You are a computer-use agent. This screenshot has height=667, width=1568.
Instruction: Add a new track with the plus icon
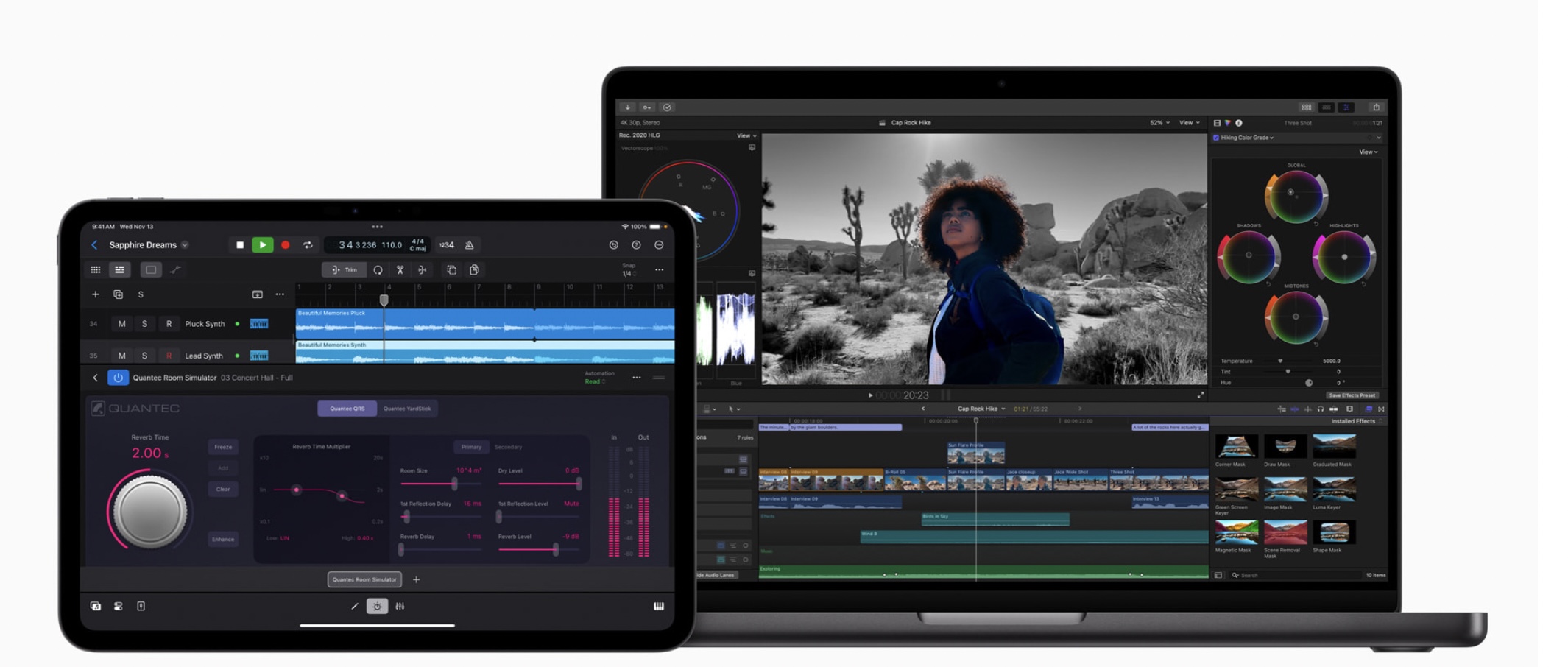[x=95, y=294]
